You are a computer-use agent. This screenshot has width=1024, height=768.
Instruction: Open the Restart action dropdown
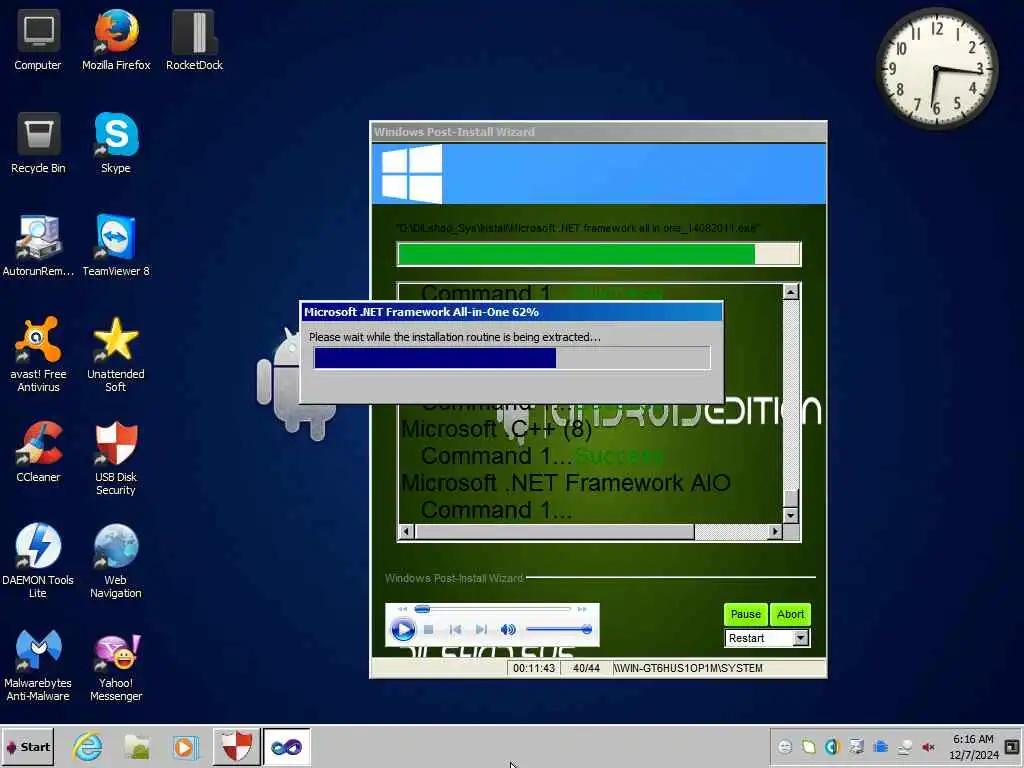[801, 638]
